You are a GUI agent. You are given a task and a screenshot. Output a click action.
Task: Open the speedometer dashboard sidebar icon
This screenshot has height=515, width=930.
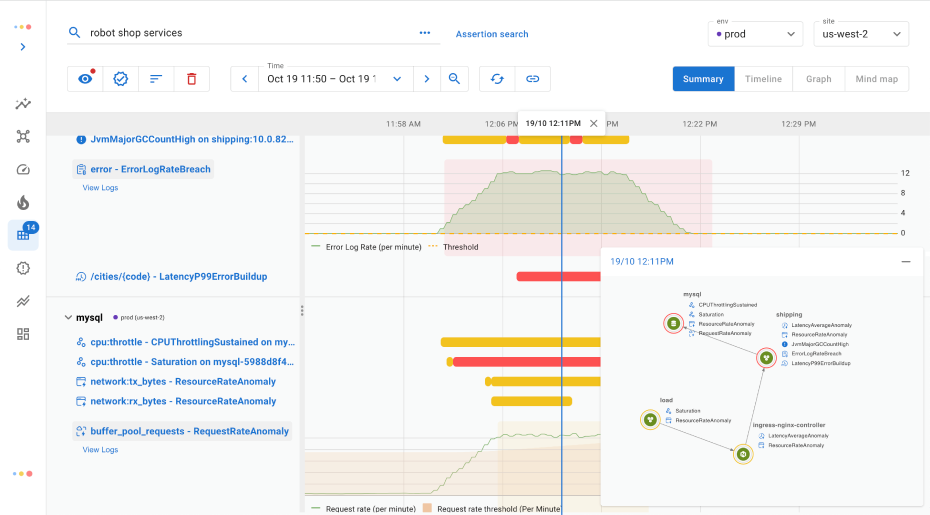(x=23, y=169)
